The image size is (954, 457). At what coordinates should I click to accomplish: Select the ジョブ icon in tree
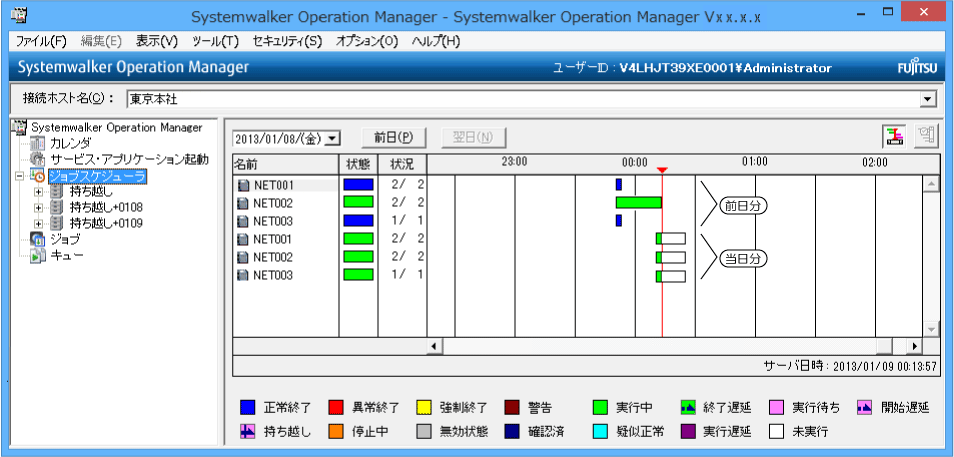tap(39, 239)
